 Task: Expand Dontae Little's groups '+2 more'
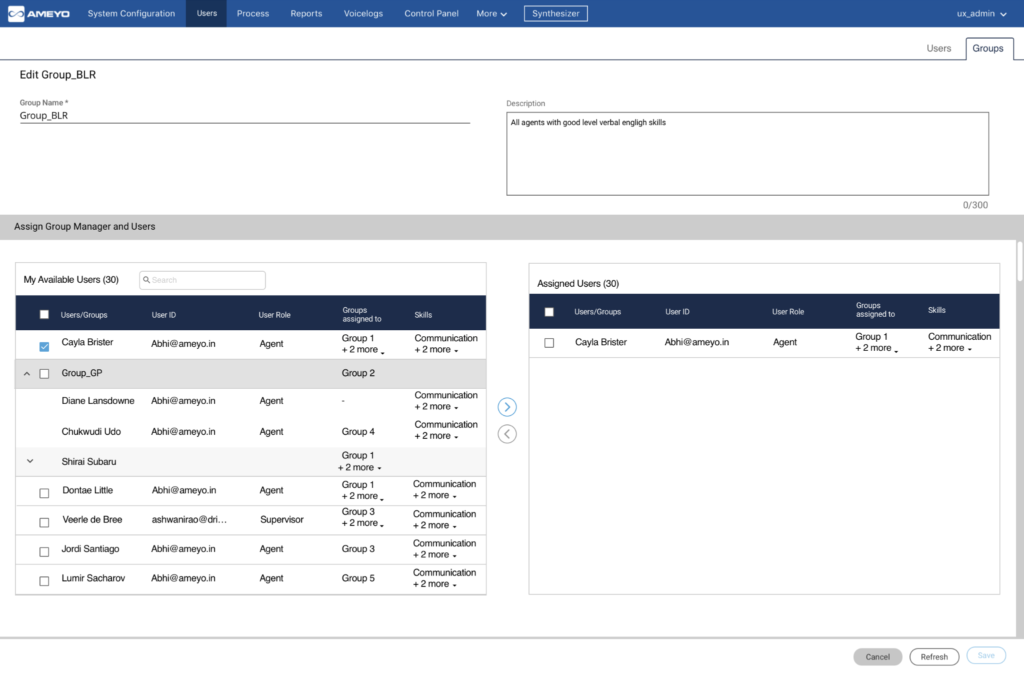(x=362, y=496)
